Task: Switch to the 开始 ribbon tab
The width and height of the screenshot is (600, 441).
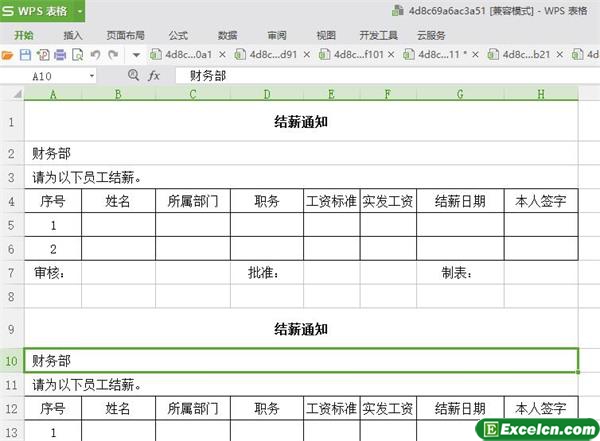Action: tap(24, 36)
